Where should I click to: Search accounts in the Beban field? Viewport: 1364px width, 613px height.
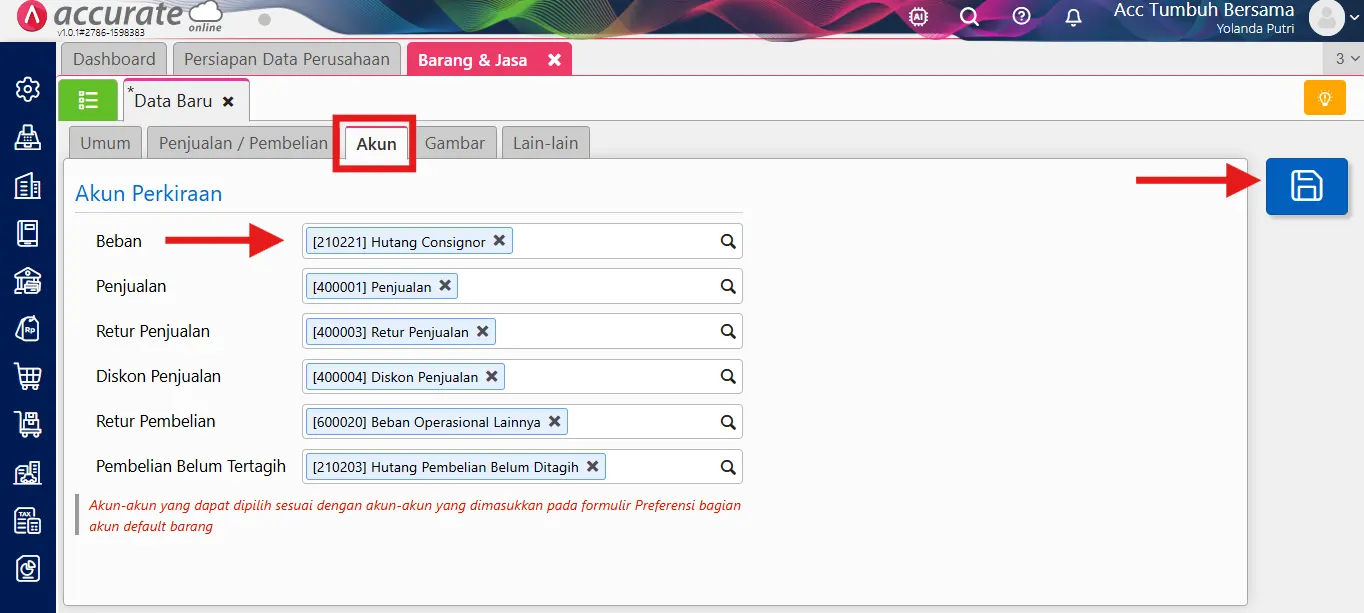pos(728,241)
